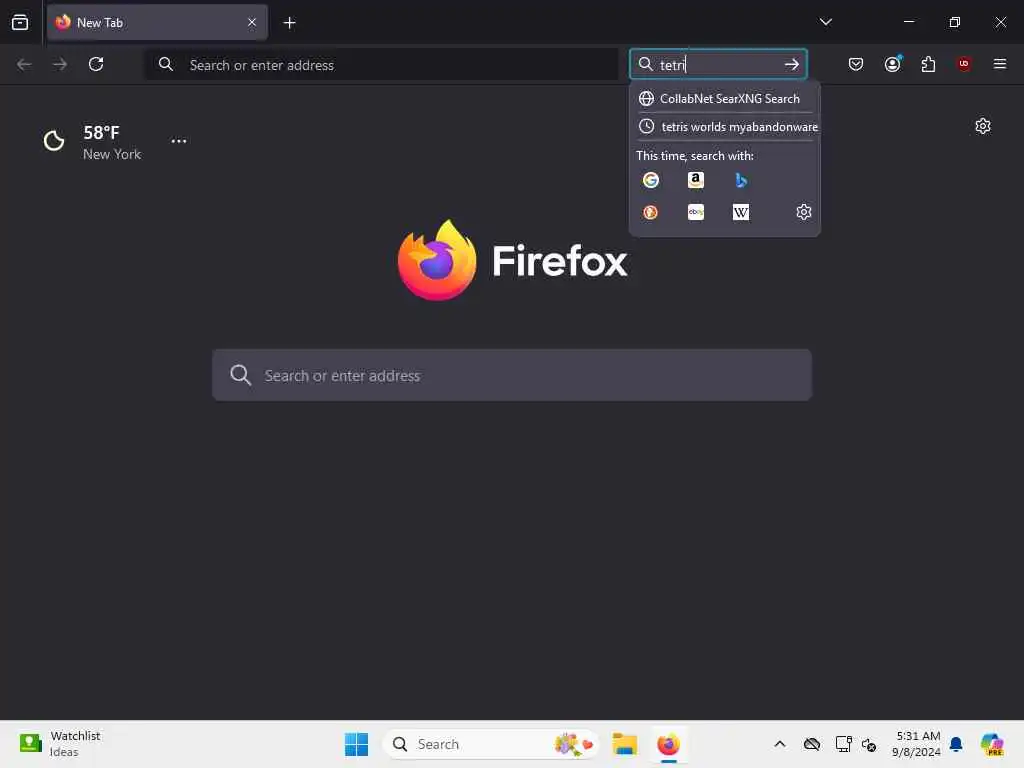This screenshot has width=1024, height=768.
Task: Click the Firefox taskbar icon
Action: pos(668,744)
